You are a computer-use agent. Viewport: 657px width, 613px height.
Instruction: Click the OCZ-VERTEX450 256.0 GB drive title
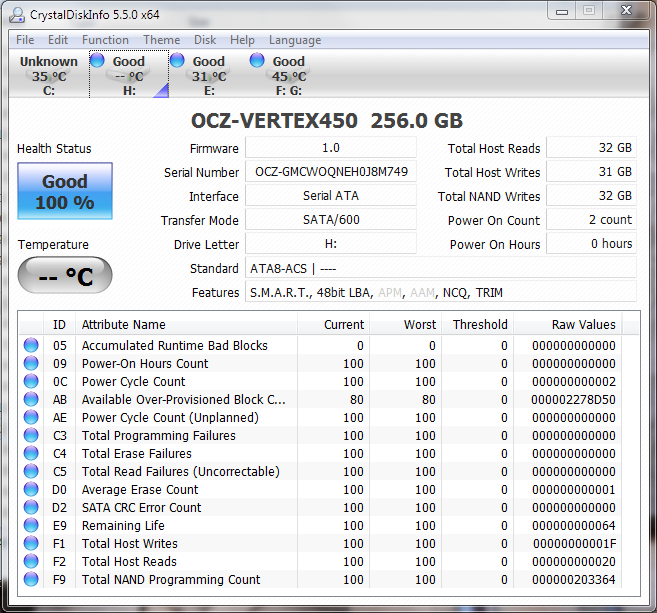327,121
